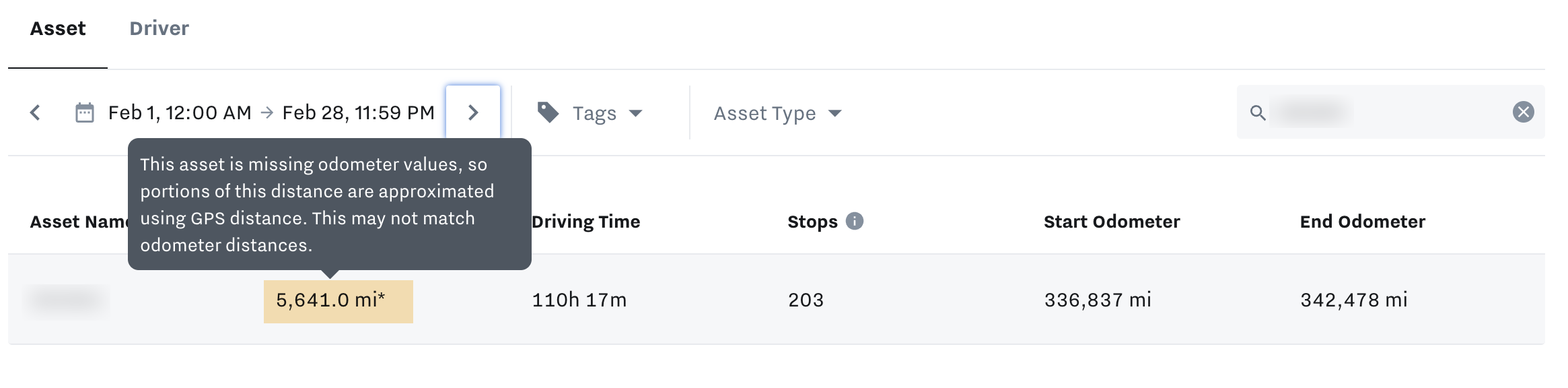Advance to next date range with right chevron
Image resolution: width=1568 pixels, height=388 pixels.
[473, 113]
